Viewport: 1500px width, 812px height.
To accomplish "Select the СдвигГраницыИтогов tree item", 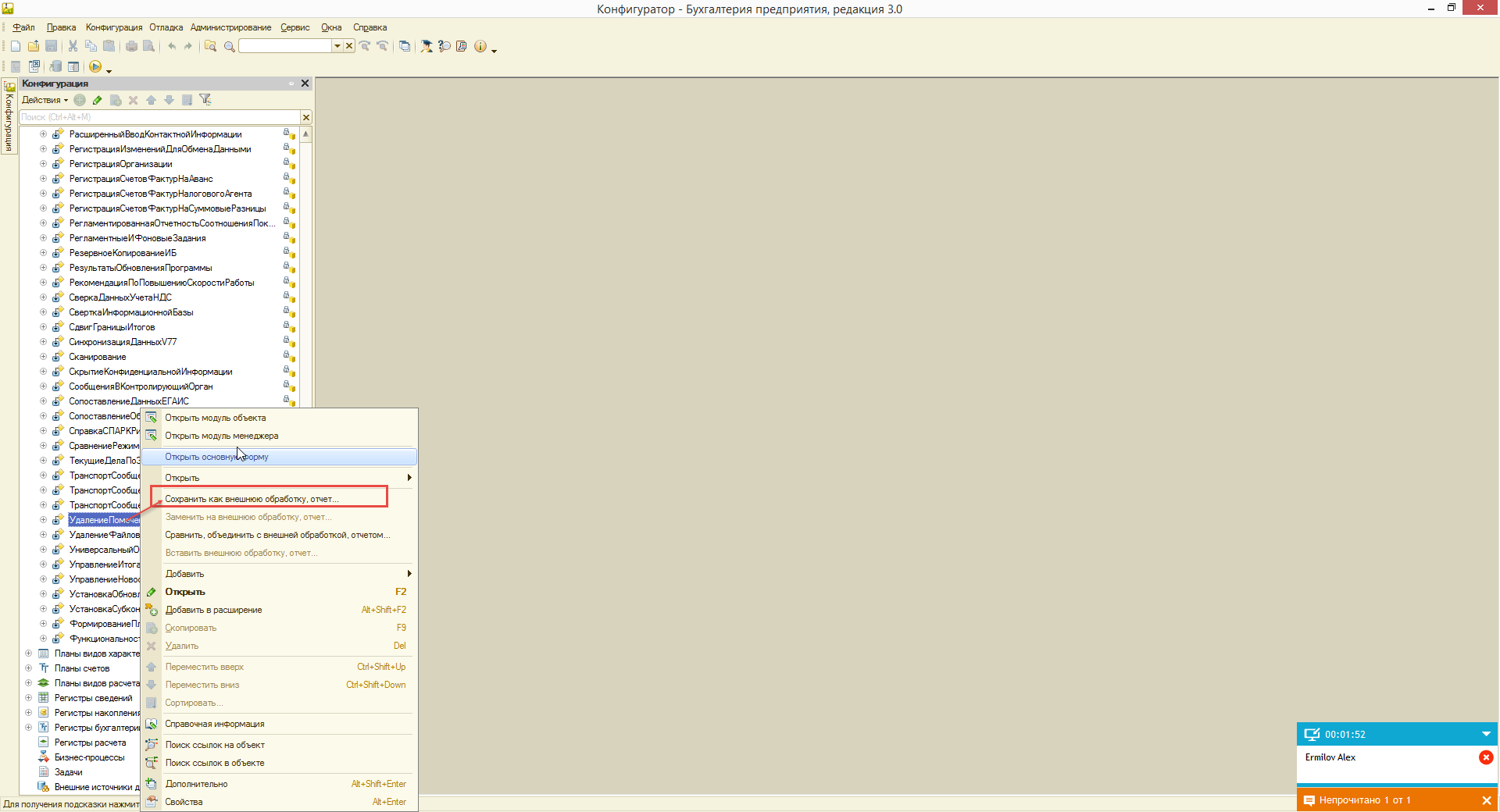I will click(x=112, y=327).
